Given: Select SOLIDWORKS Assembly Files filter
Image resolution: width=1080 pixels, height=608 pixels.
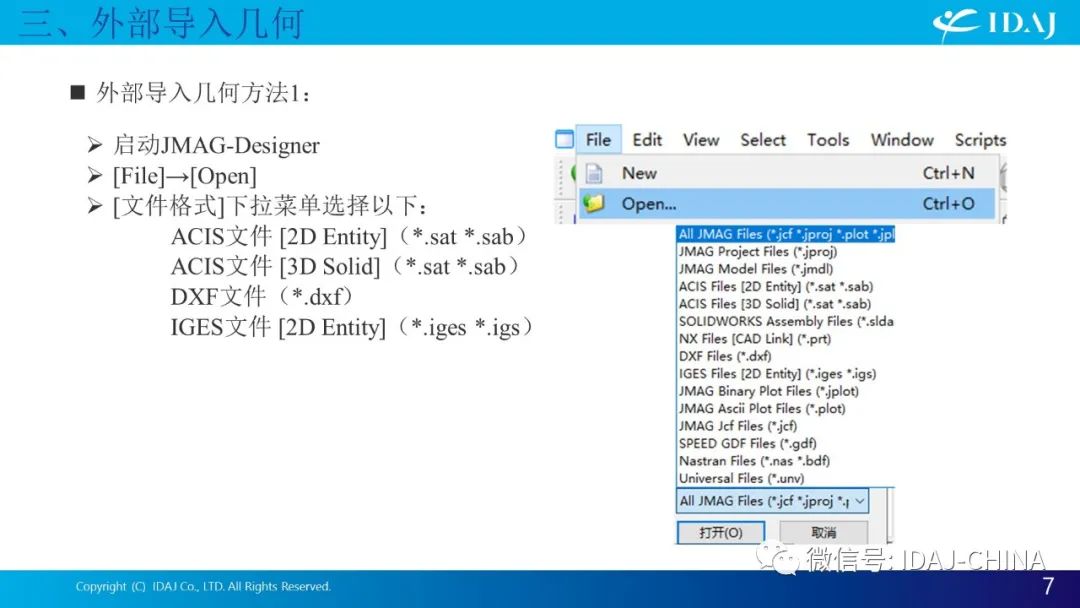Looking at the screenshot, I should coord(785,321).
